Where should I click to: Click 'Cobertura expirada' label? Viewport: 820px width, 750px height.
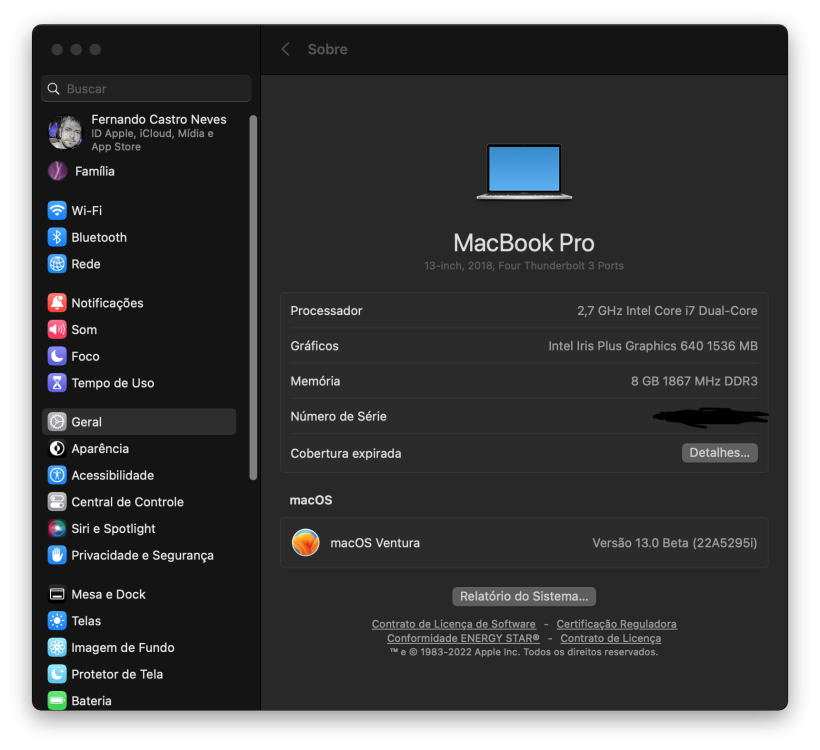346,453
